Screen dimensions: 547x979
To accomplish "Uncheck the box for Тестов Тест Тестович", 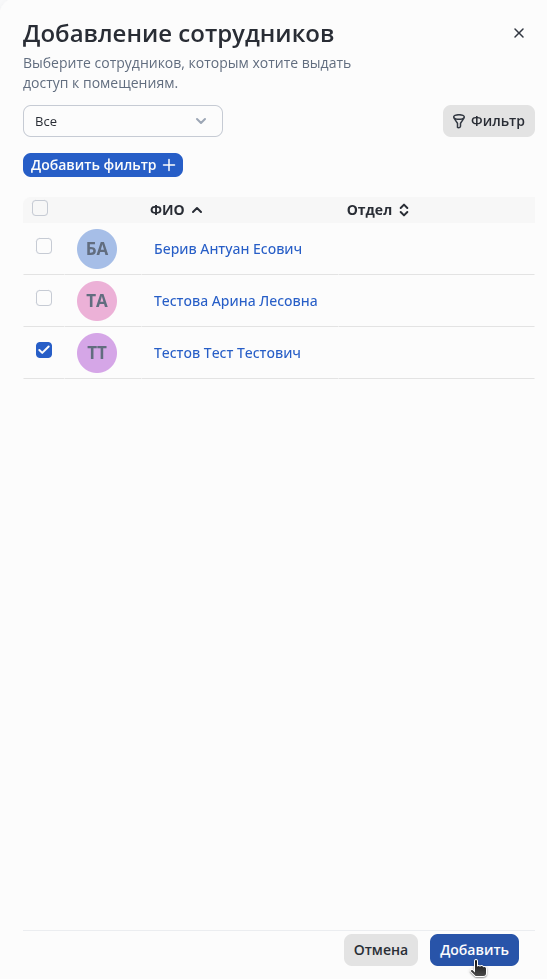I will coord(44,350).
